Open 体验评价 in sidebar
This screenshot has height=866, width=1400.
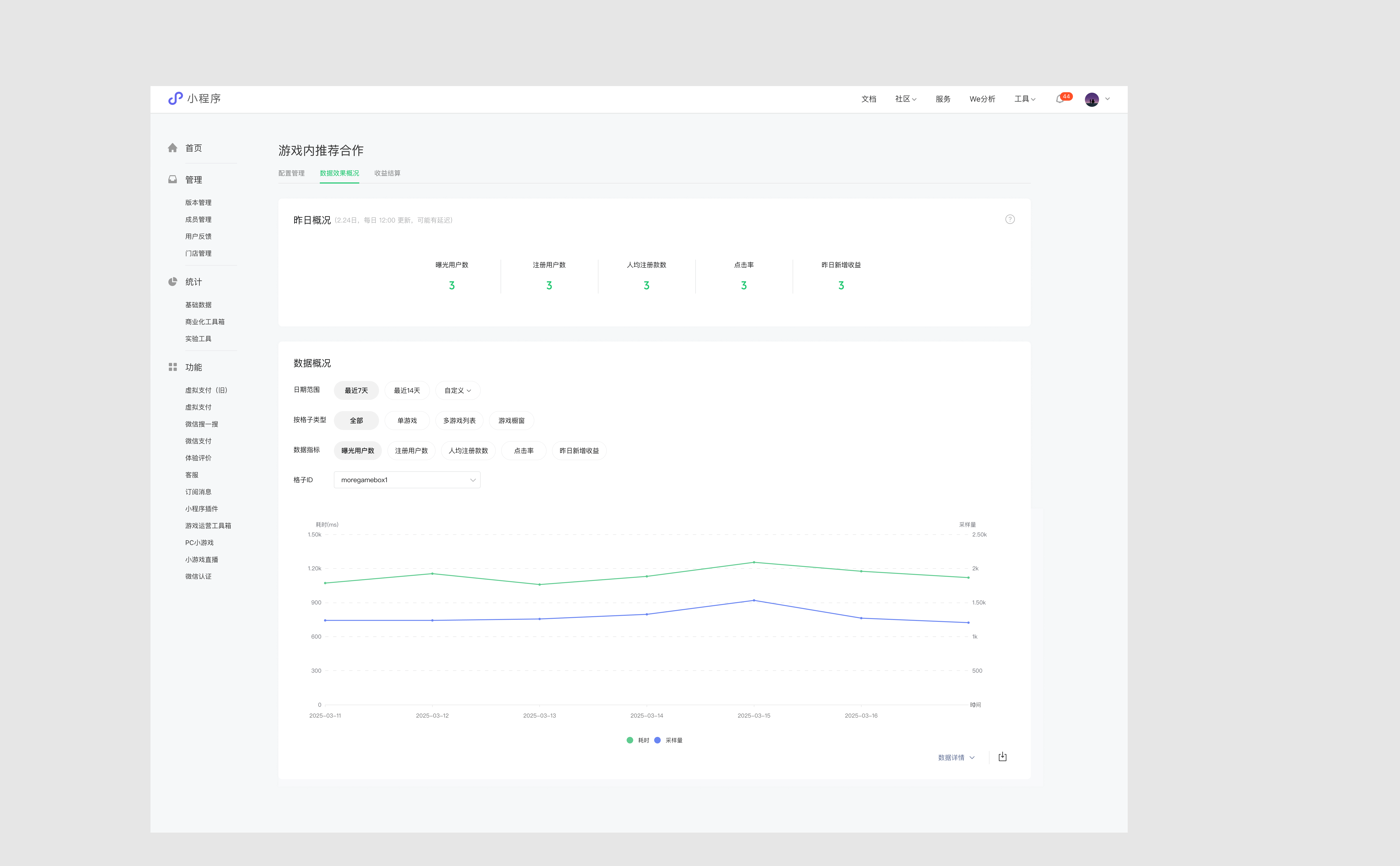(198, 458)
